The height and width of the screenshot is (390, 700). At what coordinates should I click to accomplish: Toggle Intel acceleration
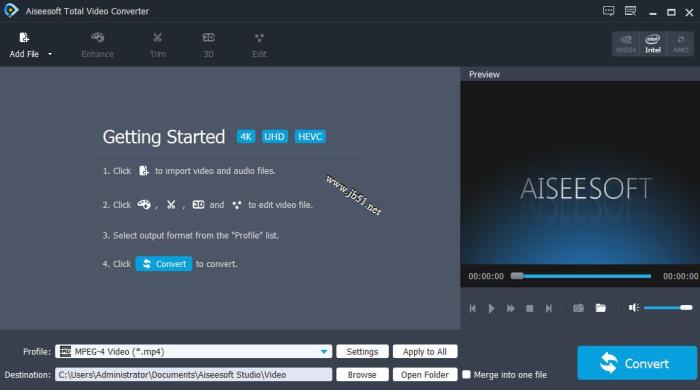pos(653,44)
